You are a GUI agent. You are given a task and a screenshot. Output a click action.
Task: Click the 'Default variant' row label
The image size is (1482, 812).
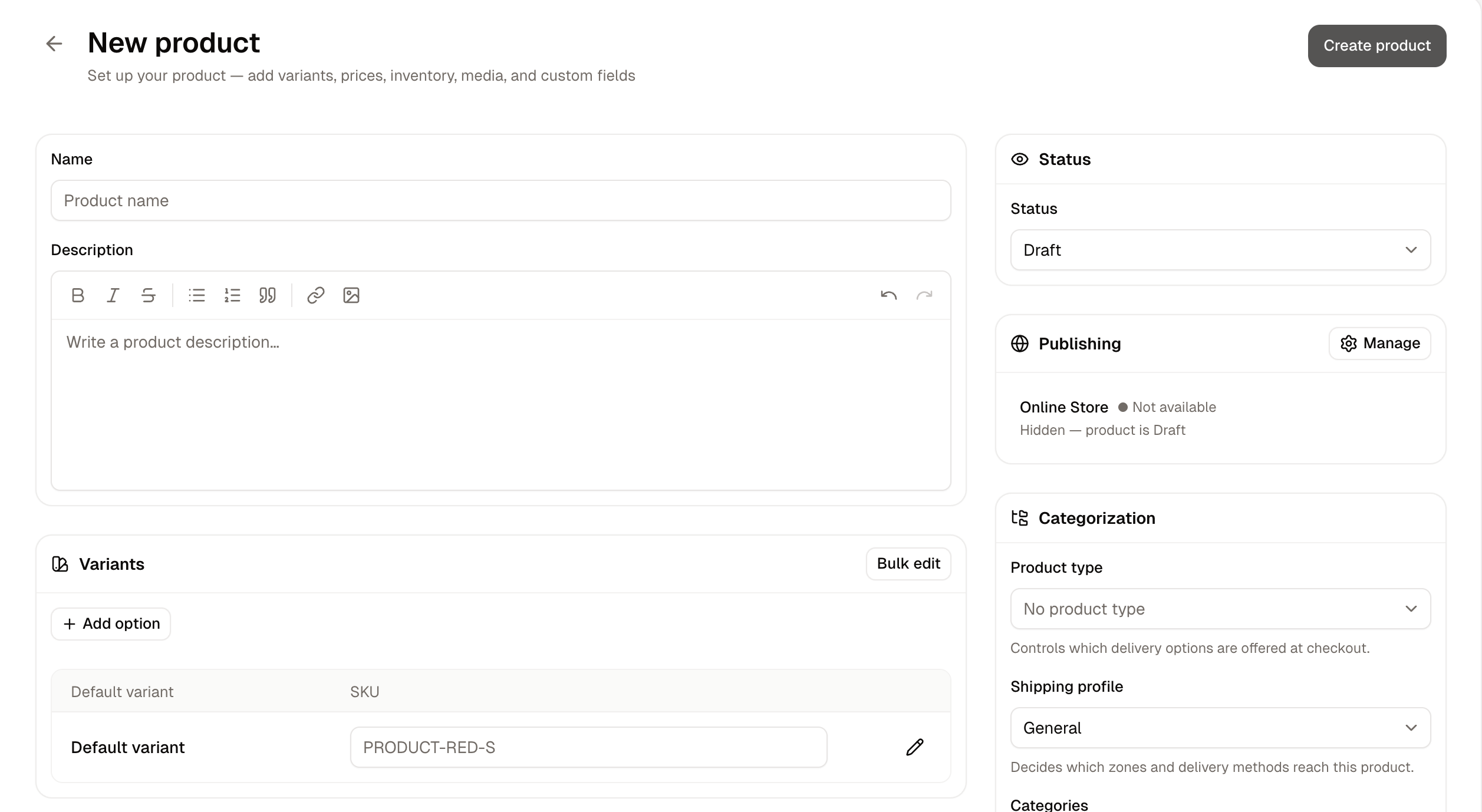click(128, 747)
